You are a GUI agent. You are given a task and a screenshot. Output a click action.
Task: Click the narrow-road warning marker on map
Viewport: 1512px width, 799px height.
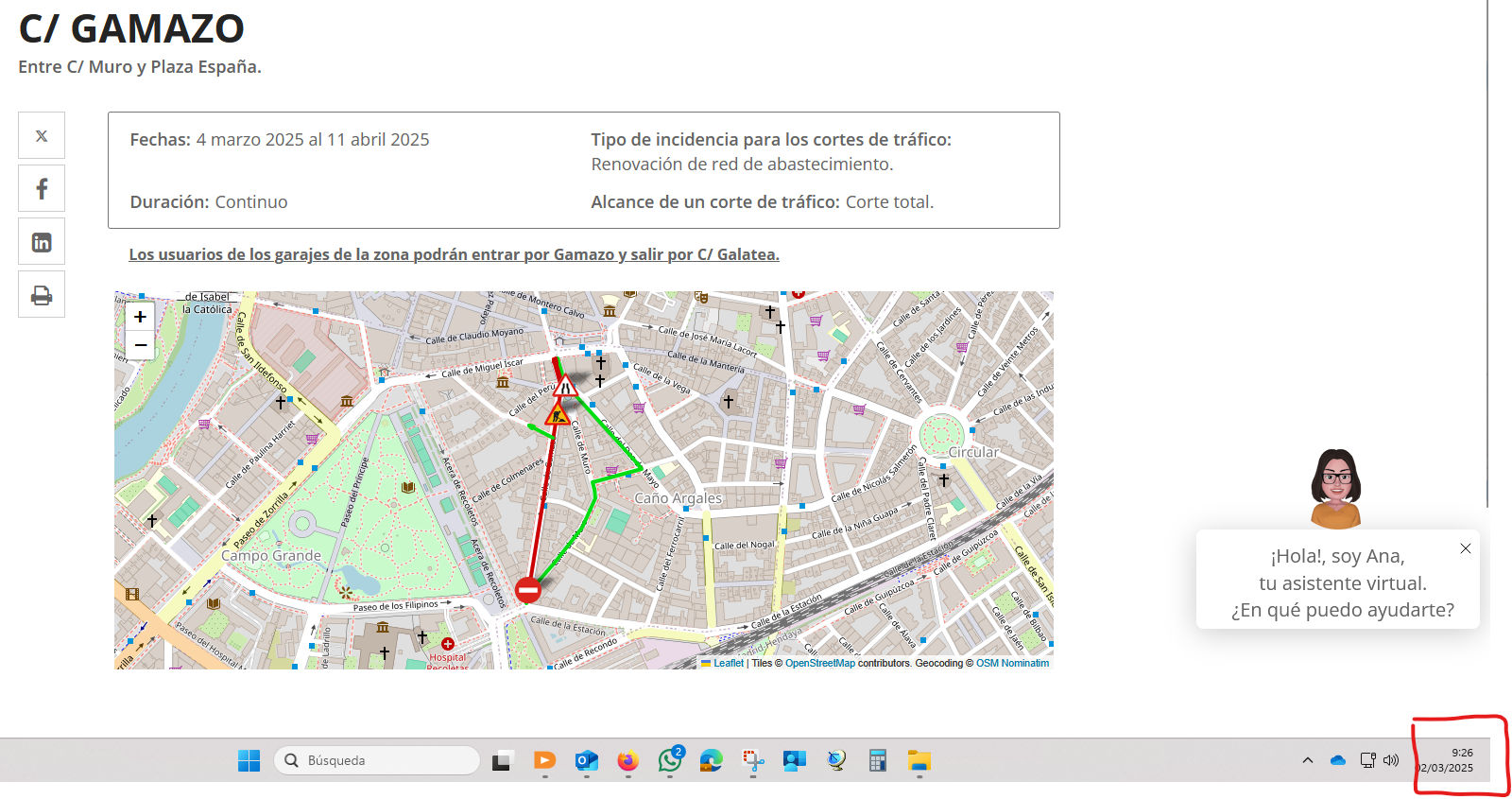click(565, 385)
